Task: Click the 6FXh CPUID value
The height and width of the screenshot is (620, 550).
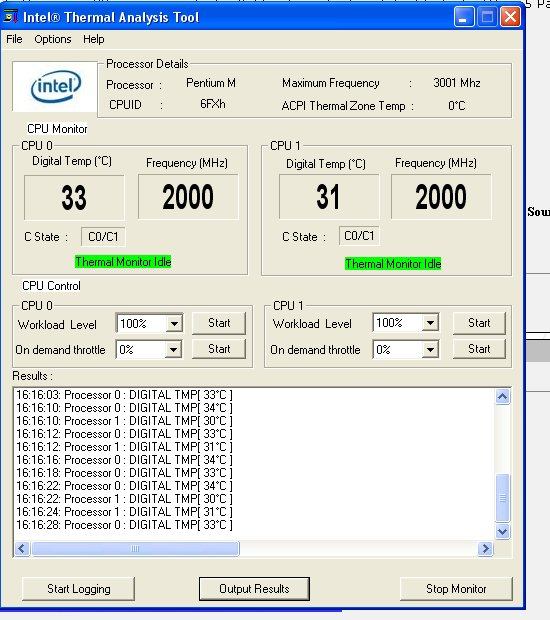Action: [213, 104]
